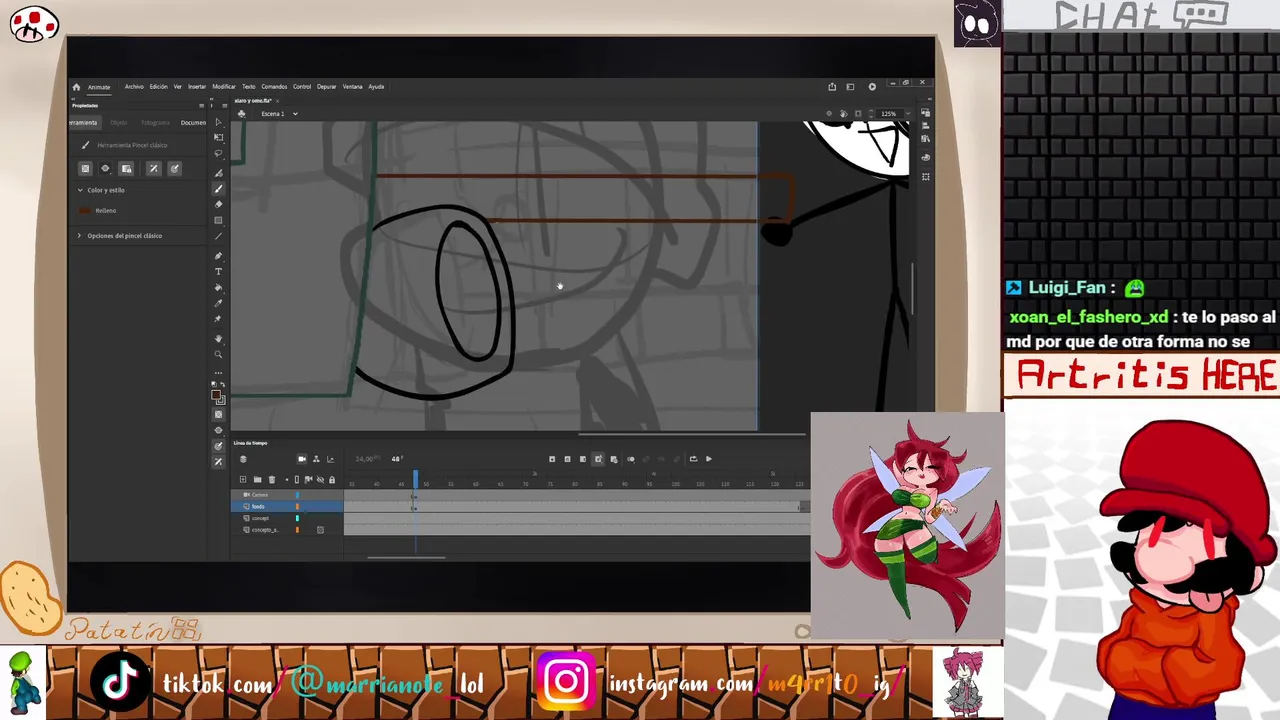Show the timeline graph view icon
This screenshot has height=720, width=1280.
[330, 459]
